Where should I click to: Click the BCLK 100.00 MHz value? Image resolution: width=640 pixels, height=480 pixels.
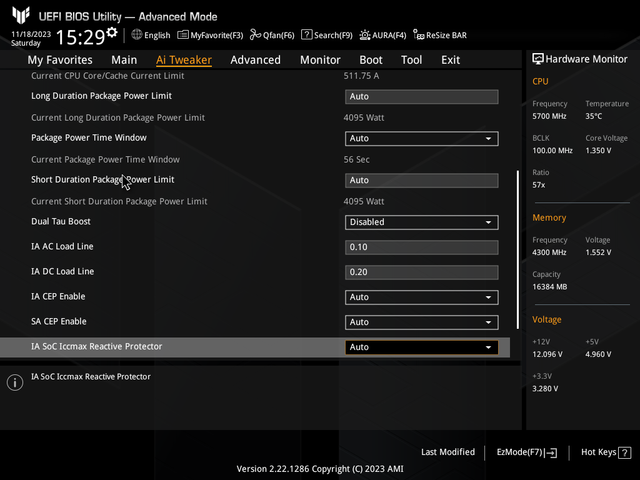coord(552,151)
